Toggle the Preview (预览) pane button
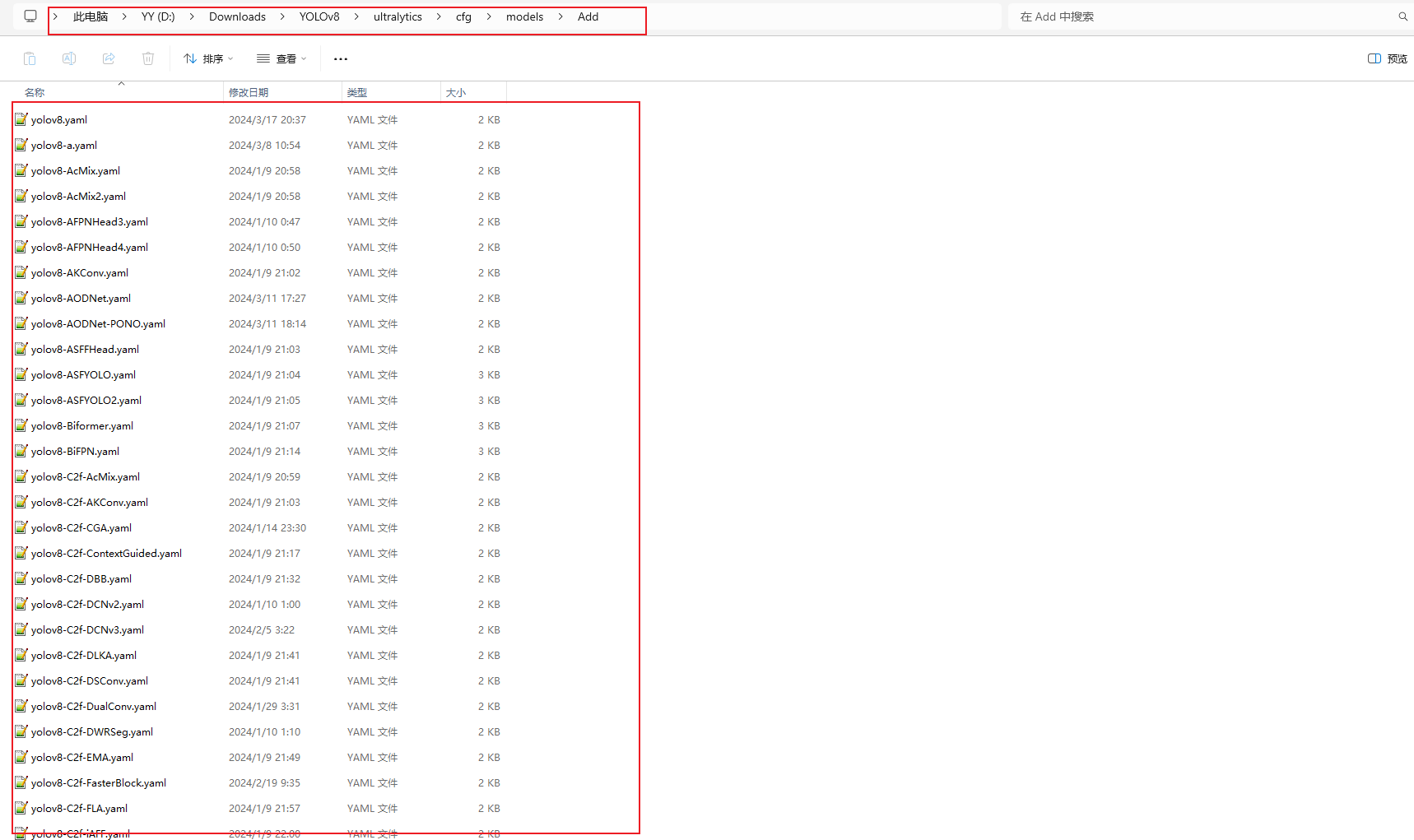1414x840 pixels. click(x=1388, y=58)
